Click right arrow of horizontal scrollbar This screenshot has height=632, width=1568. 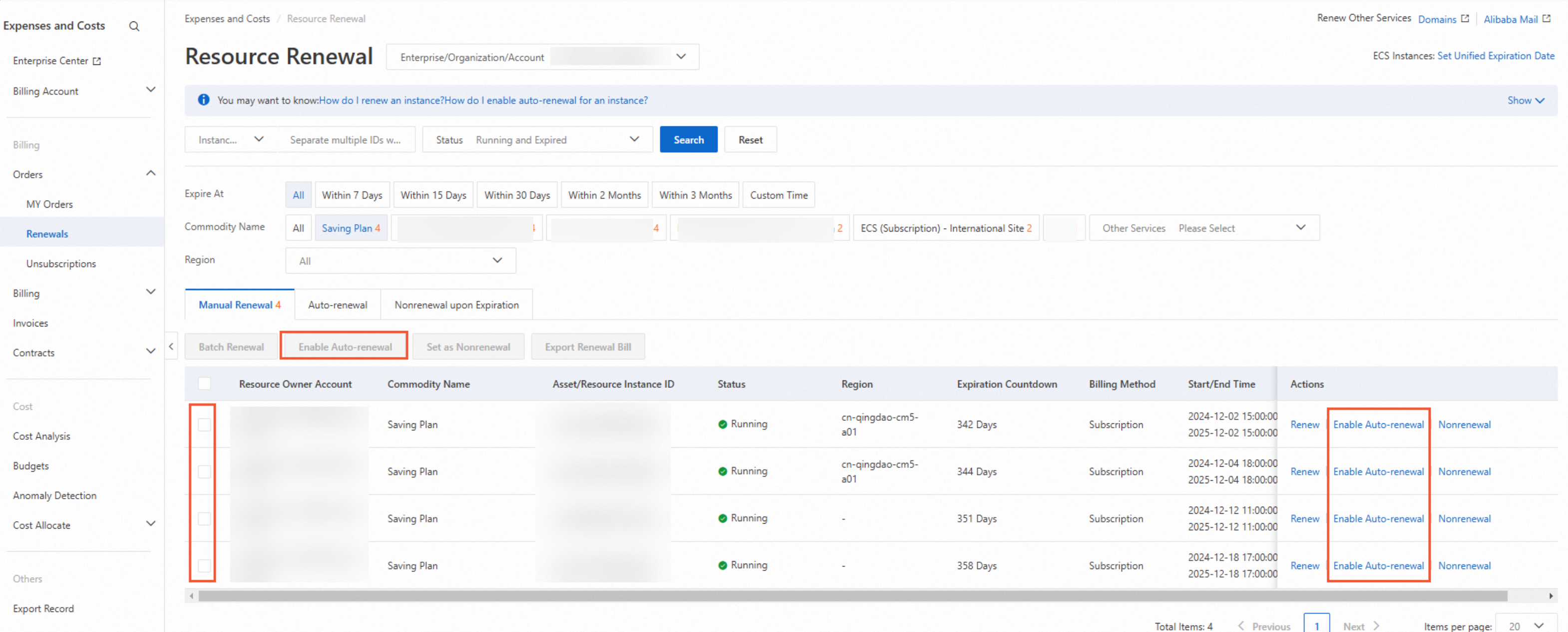(x=1551, y=596)
